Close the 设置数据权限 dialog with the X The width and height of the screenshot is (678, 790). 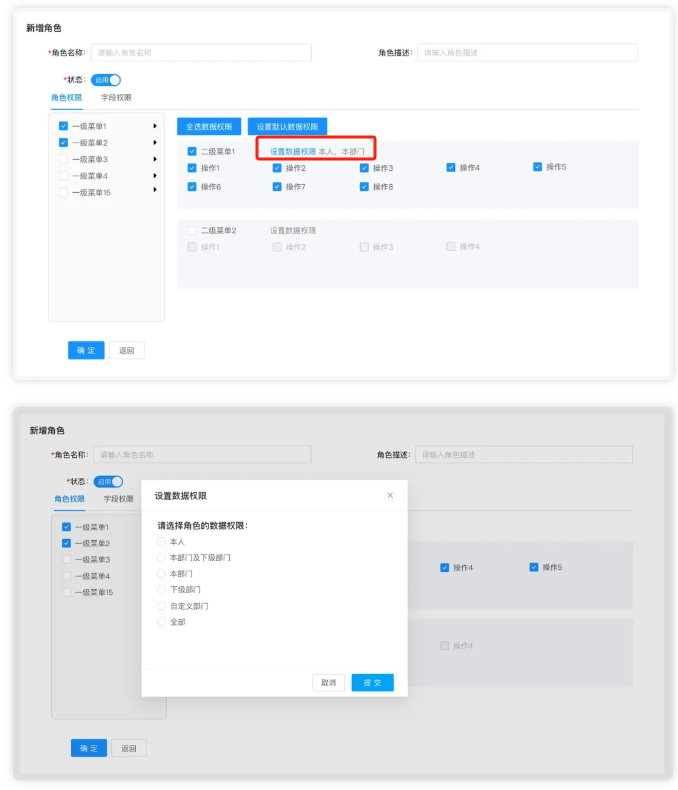[x=390, y=495]
